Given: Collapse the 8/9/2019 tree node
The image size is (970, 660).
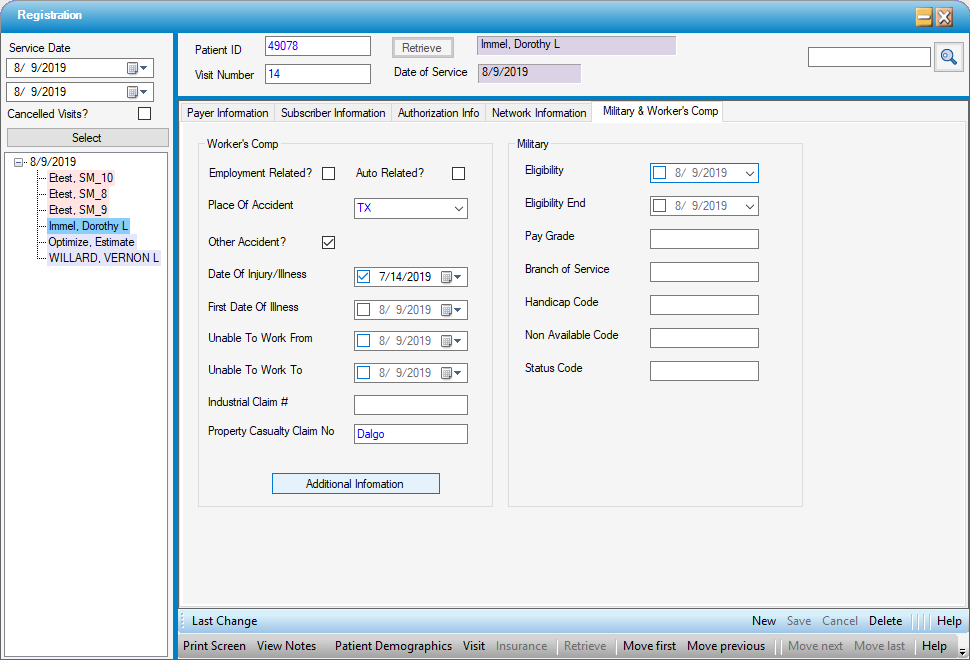Looking at the screenshot, I should (19, 162).
